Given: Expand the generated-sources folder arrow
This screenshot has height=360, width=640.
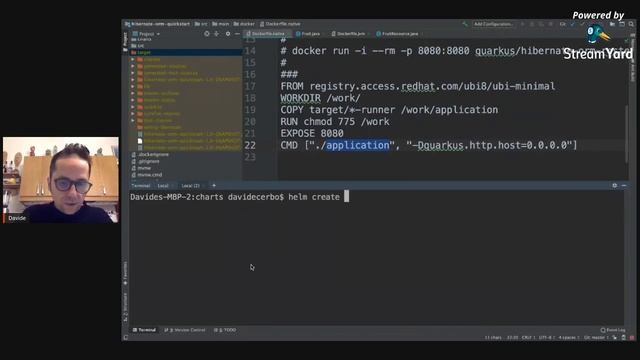Looking at the screenshot, I should click(x=133, y=66).
